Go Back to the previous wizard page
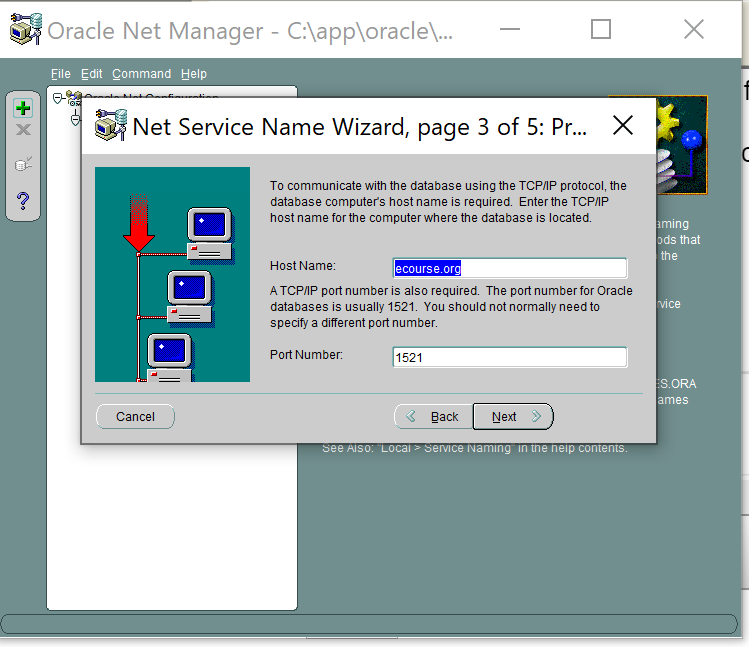 point(433,417)
